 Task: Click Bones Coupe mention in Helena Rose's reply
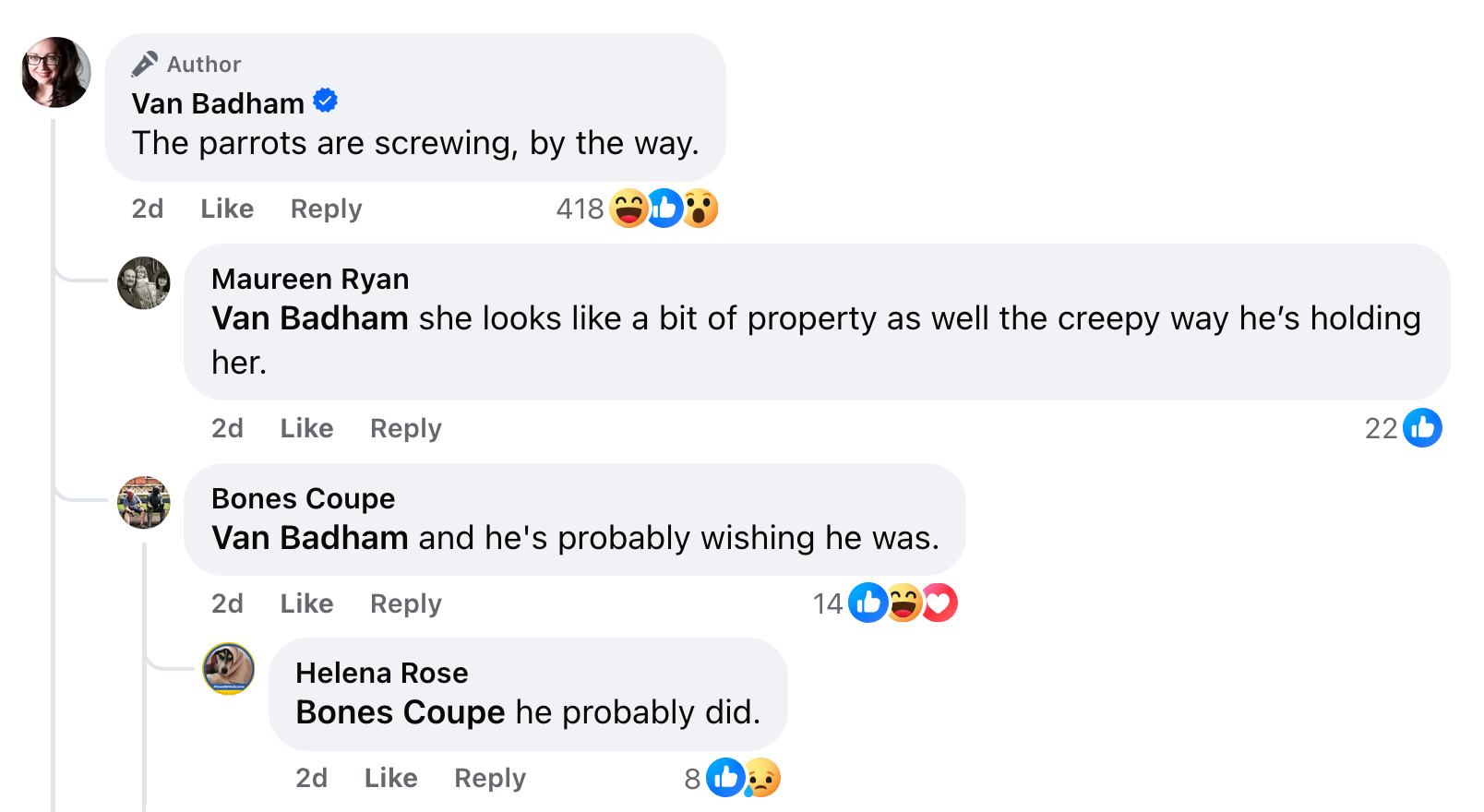[400, 712]
